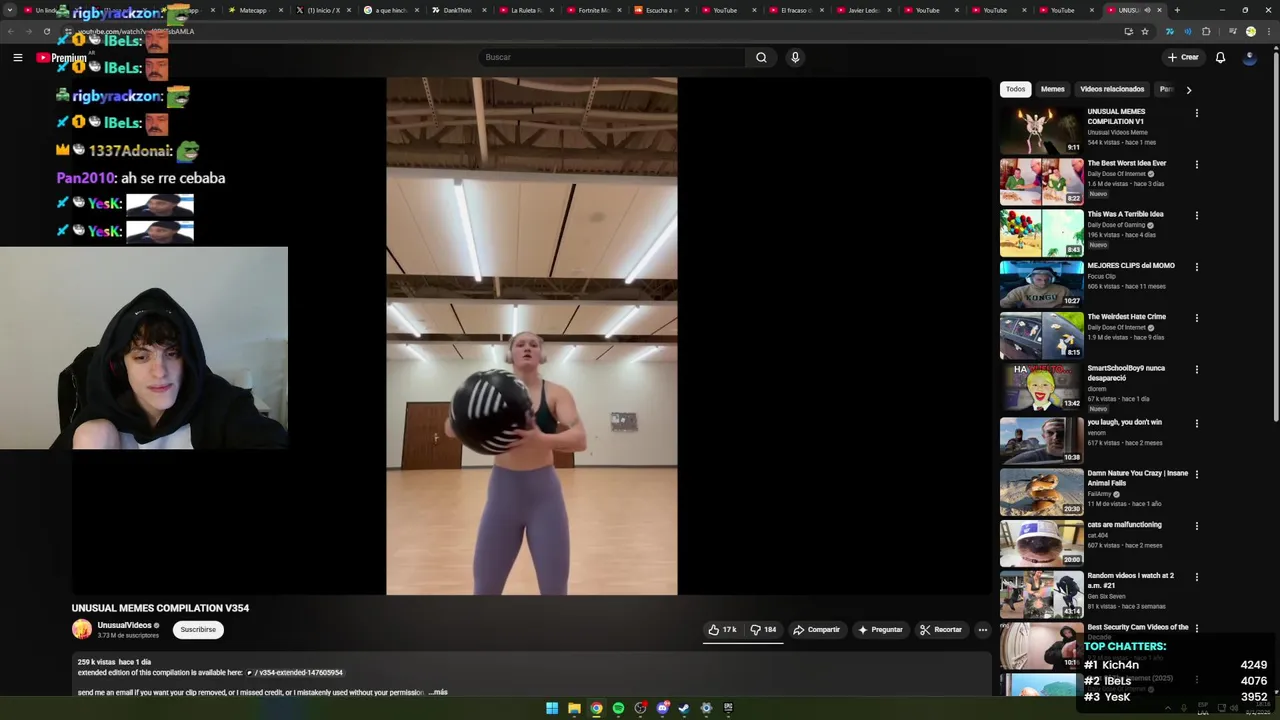
Task: Open the YouTube guide hamburger menu
Action: click(x=17, y=57)
